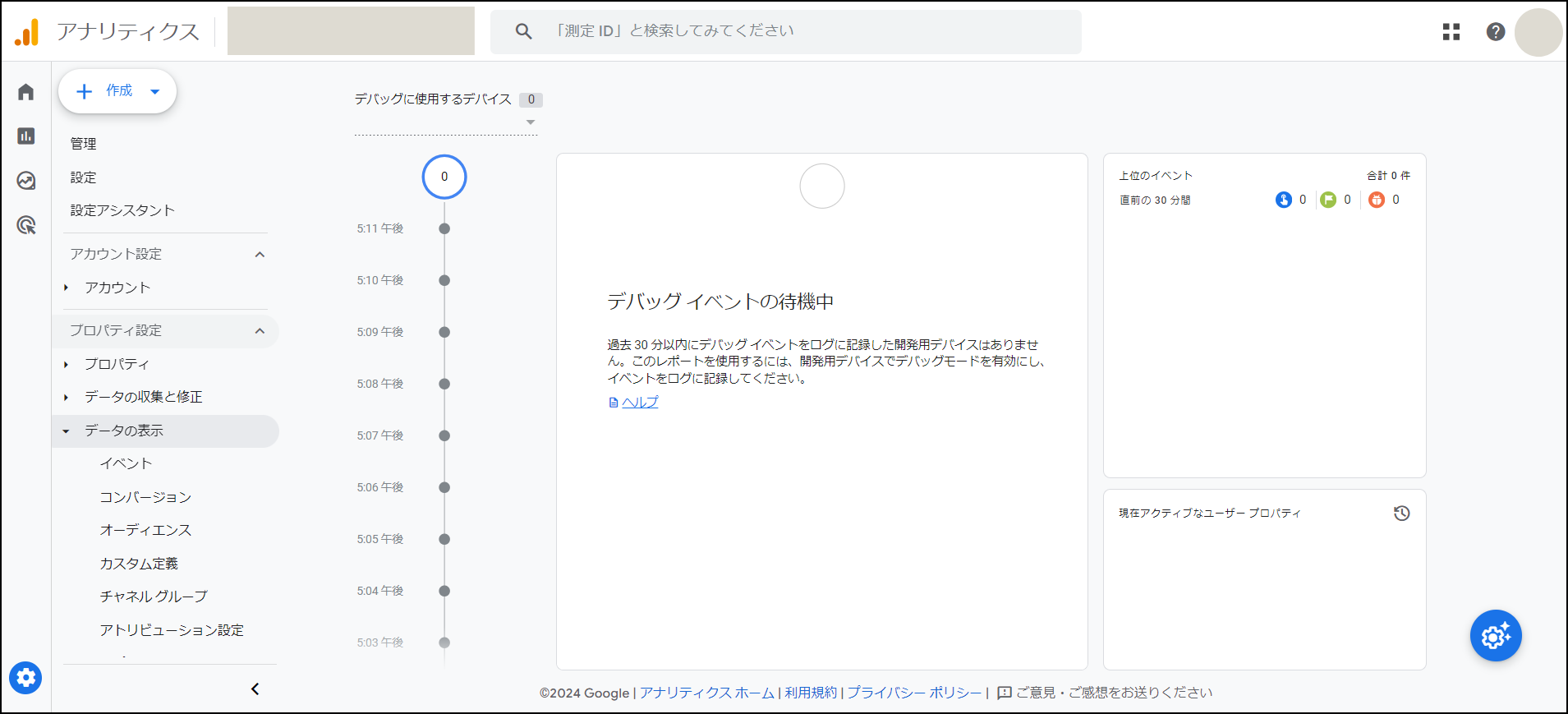
Task: Open イベント under データの表示
Action: [126, 463]
